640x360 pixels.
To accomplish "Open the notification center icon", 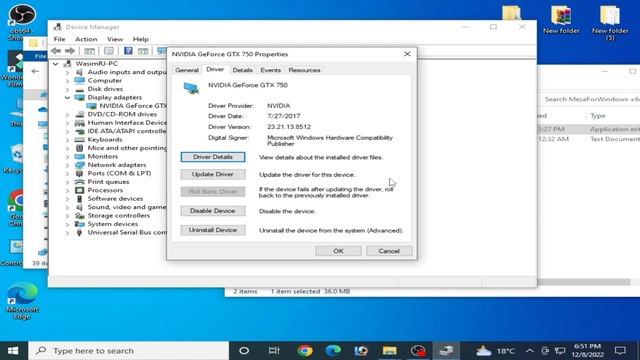I will pos(620,351).
